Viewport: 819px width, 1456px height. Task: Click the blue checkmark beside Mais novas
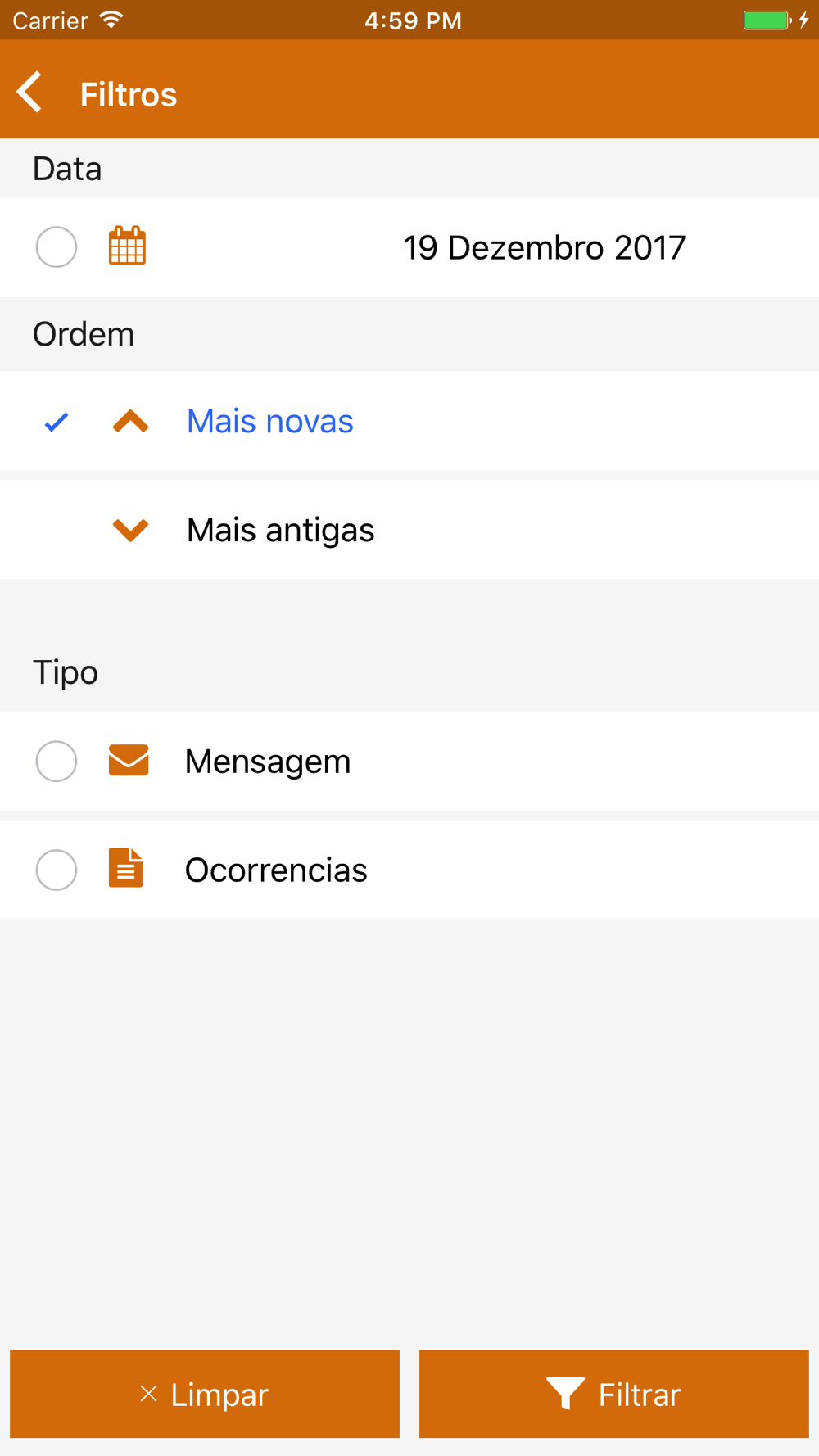pyautogui.click(x=57, y=422)
